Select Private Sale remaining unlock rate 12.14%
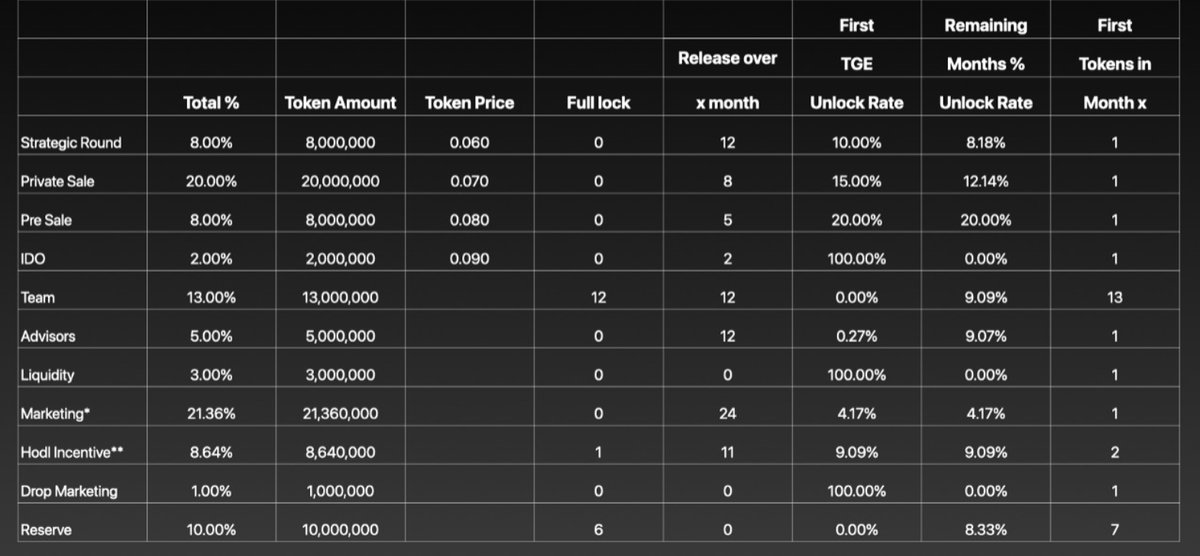This screenshot has width=1200, height=556. (985, 182)
